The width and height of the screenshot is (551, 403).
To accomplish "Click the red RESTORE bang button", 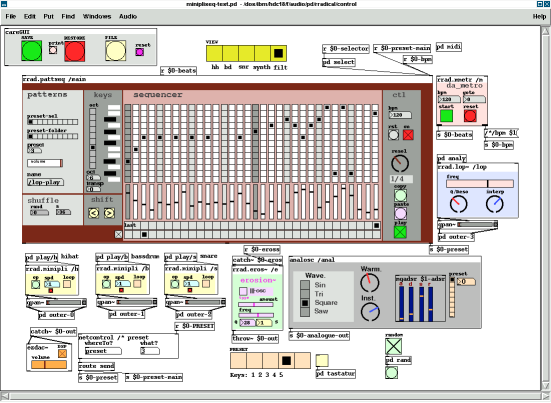I will (x=74, y=51).
